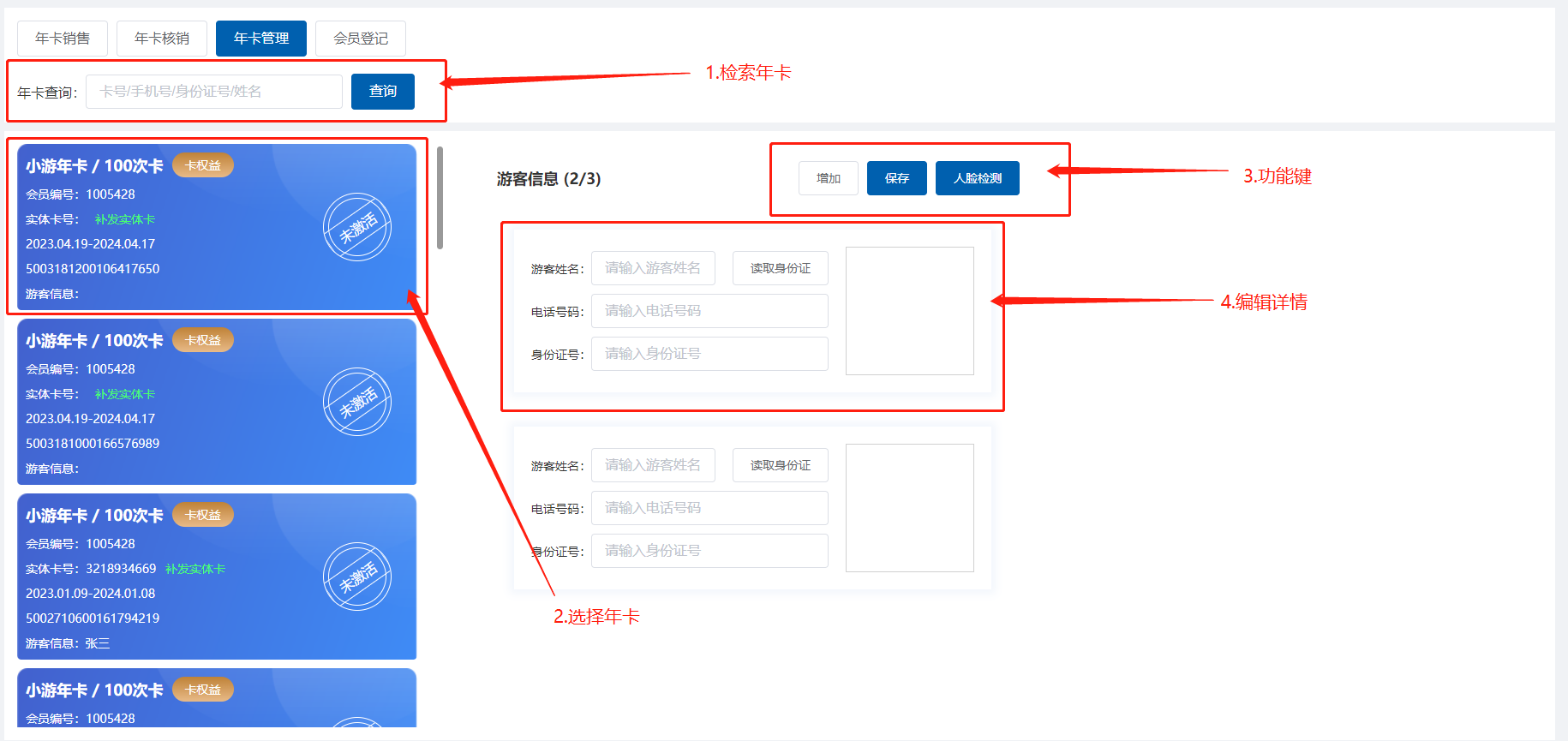Click 未激活 stamp on card ending 7650
This screenshot has height=741, width=1568.
pos(357,227)
